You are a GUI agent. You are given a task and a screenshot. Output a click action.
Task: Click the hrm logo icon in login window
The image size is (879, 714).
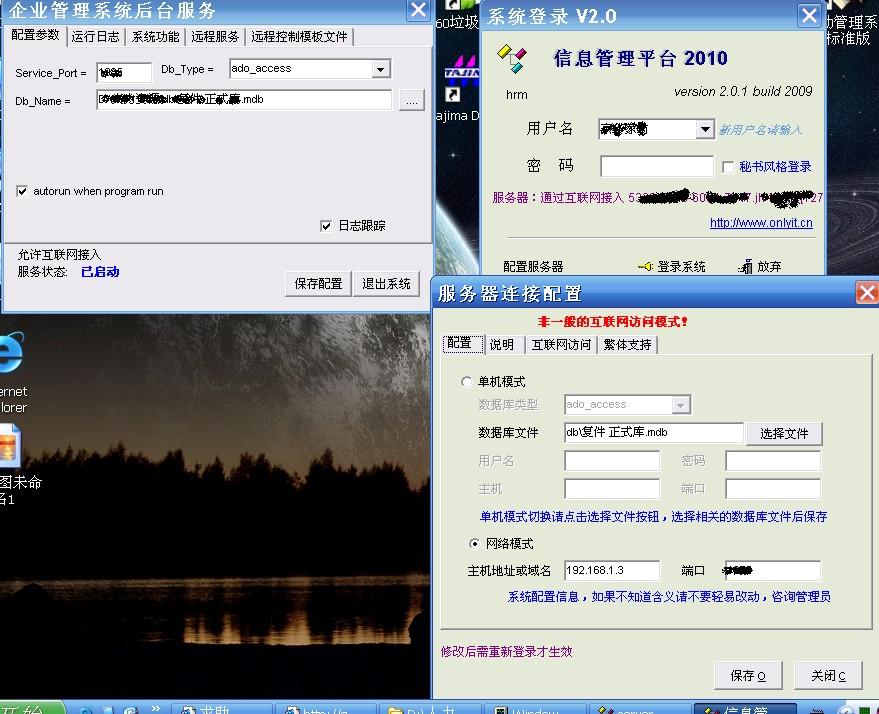[515, 60]
